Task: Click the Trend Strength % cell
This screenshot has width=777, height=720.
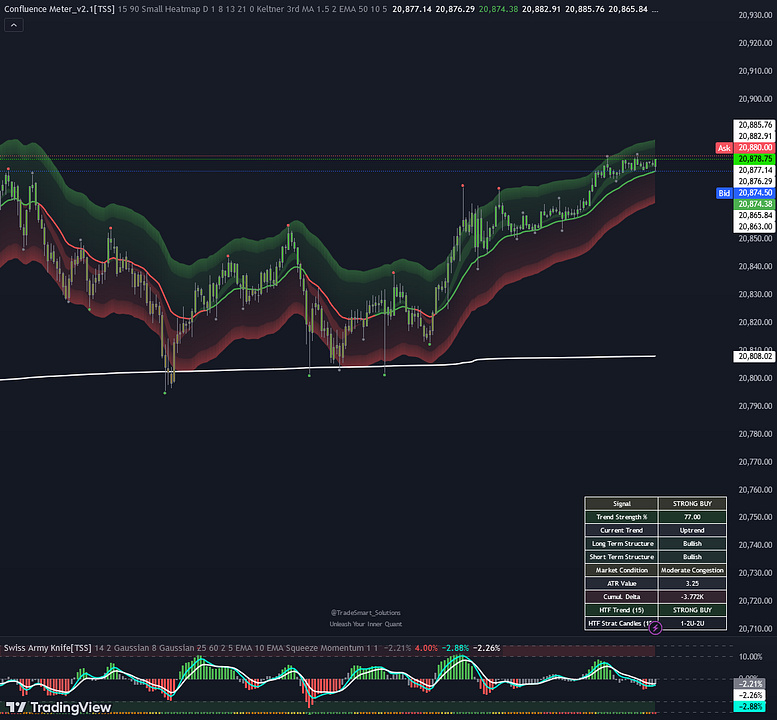Action: pos(621,517)
